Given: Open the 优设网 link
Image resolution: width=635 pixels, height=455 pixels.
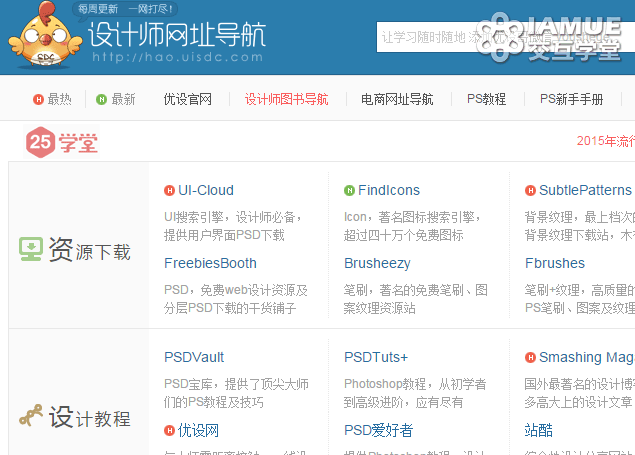Looking at the screenshot, I should [198, 430].
